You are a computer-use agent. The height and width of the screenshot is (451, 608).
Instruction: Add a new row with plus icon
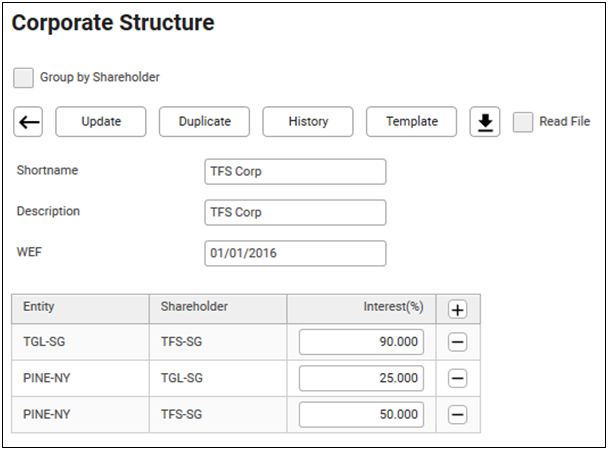pos(457,309)
